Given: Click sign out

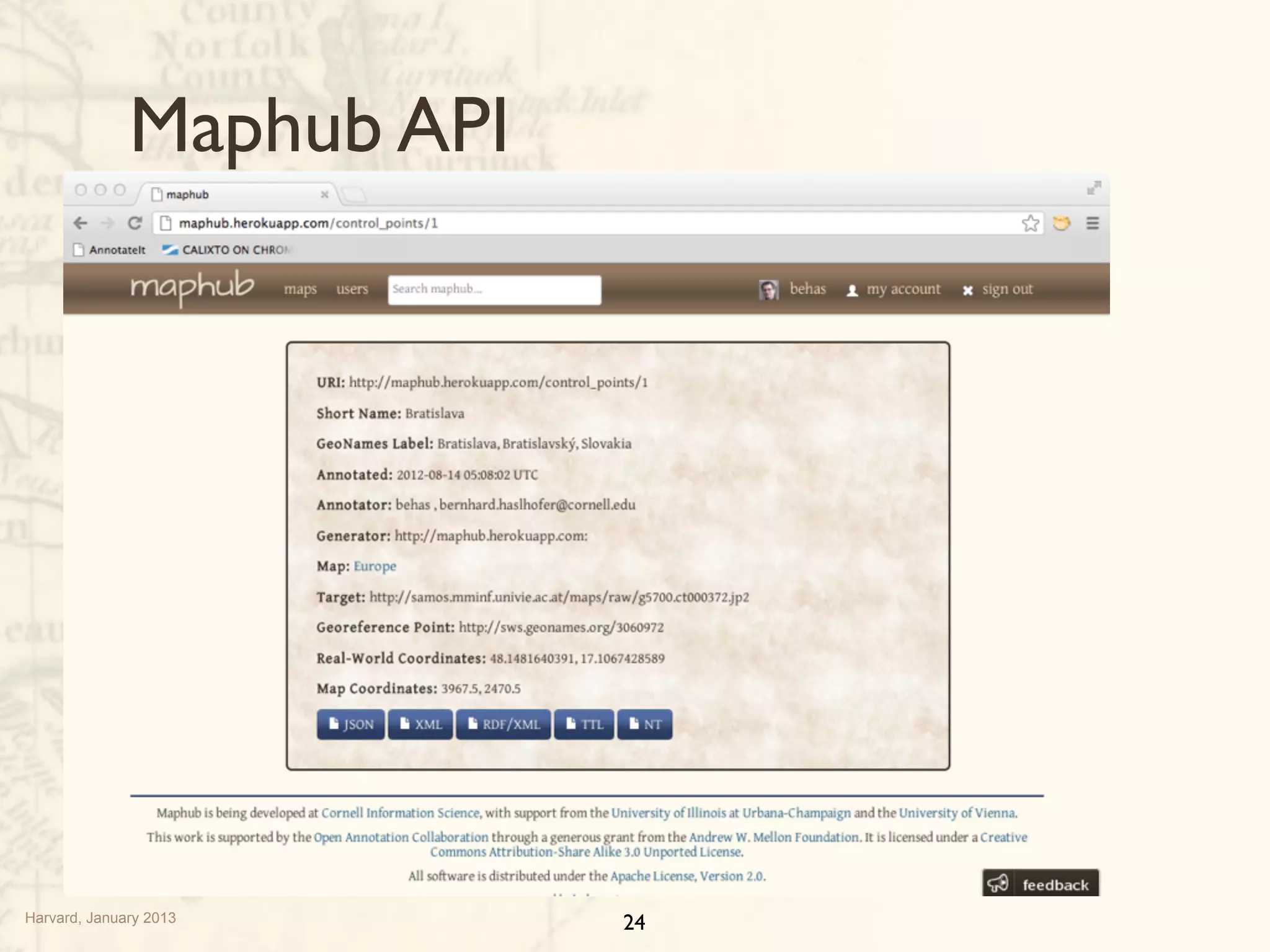Looking at the screenshot, I should (1007, 289).
